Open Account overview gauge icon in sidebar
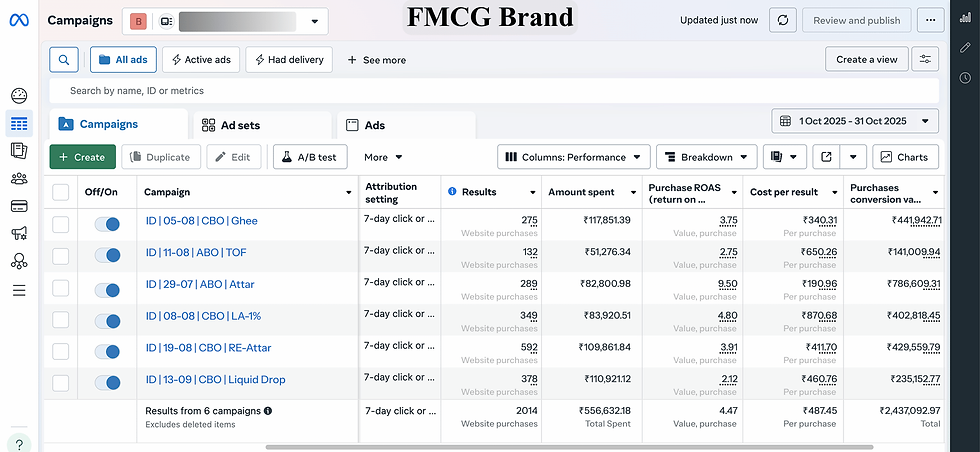This screenshot has width=980, height=452. [x=19, y=96]
